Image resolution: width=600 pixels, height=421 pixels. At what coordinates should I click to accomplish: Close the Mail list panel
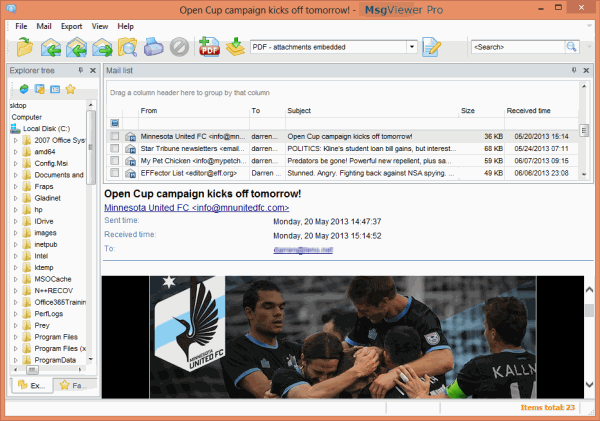pyautogui.click(x=586, y=70)
